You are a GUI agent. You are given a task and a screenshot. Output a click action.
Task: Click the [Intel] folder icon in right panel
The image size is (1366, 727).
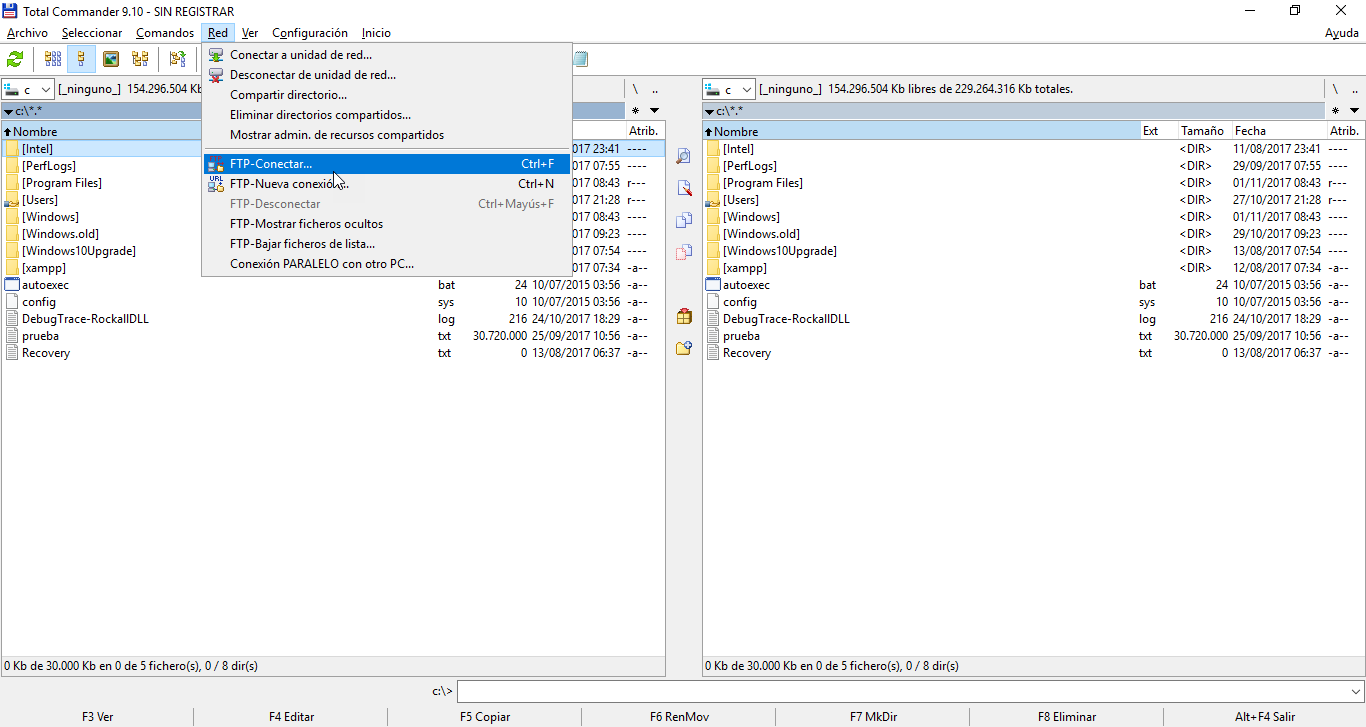(713, 149)
